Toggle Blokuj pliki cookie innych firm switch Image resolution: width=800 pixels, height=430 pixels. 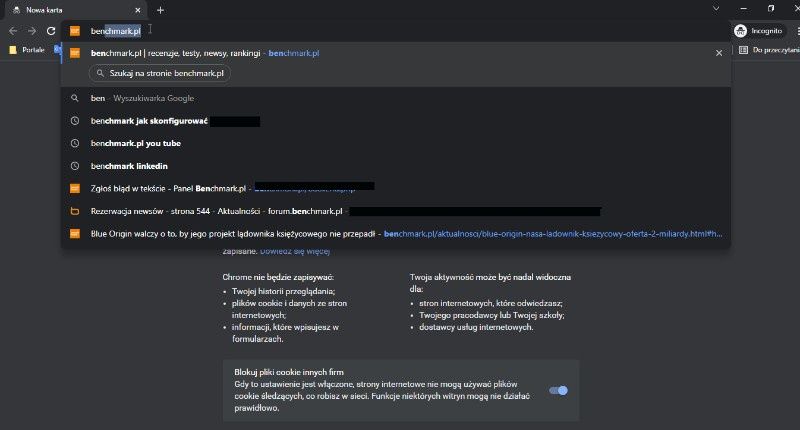pyautogui.click(x=558, y=390)
